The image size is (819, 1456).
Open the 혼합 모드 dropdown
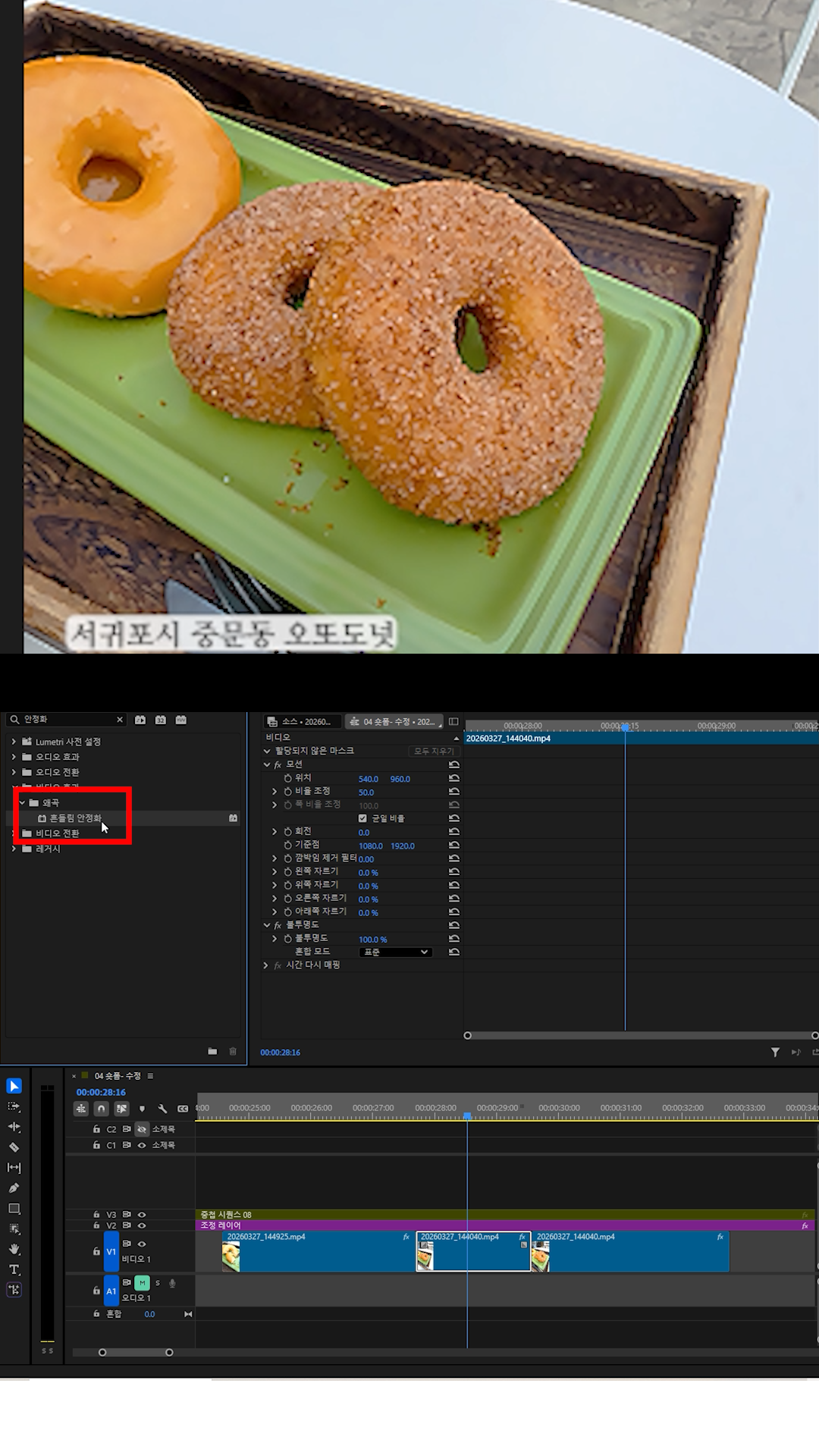[x=395, y=952]
